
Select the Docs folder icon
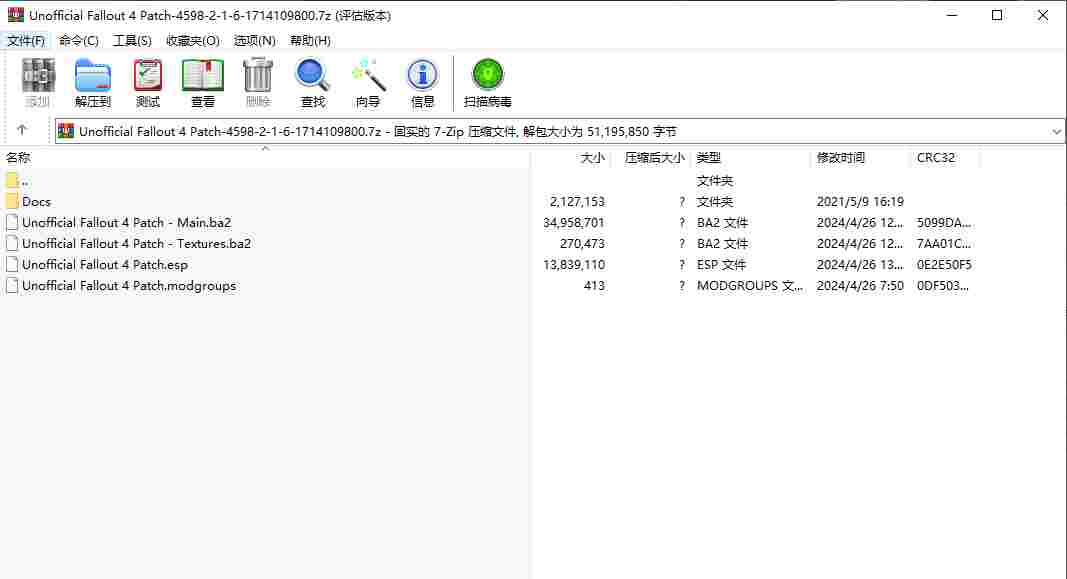tap(12, 201)
